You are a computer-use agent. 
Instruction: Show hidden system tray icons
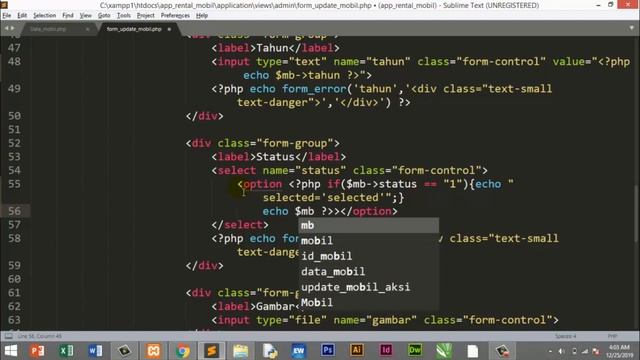(550, 351)
